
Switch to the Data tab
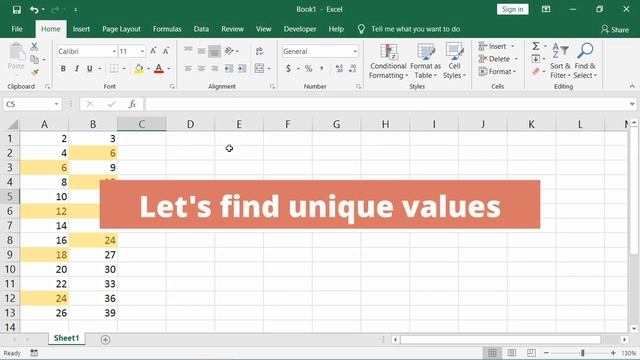click(201, 29)
